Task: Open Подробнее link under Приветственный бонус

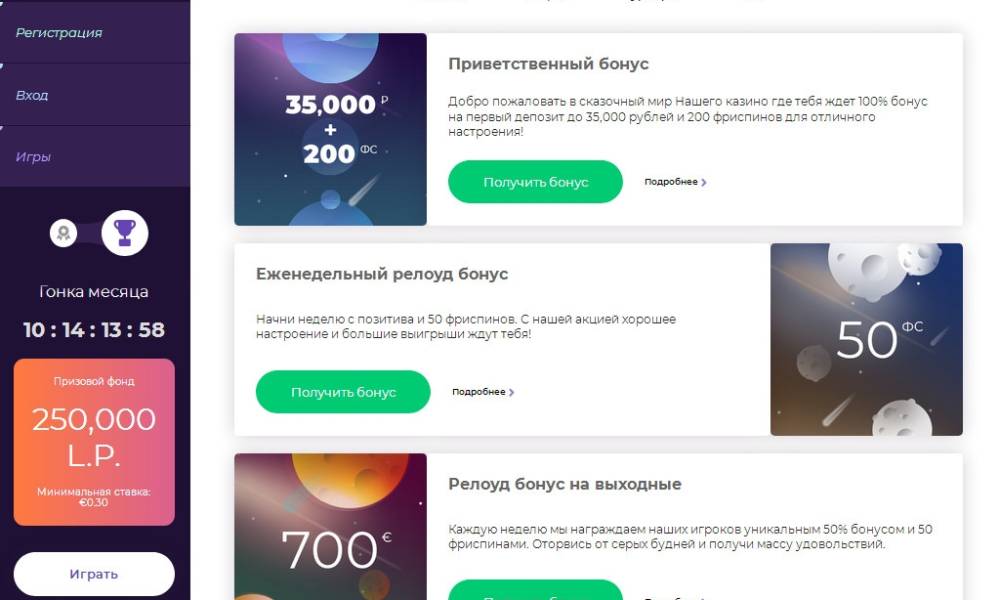Action: pos(671,182)
